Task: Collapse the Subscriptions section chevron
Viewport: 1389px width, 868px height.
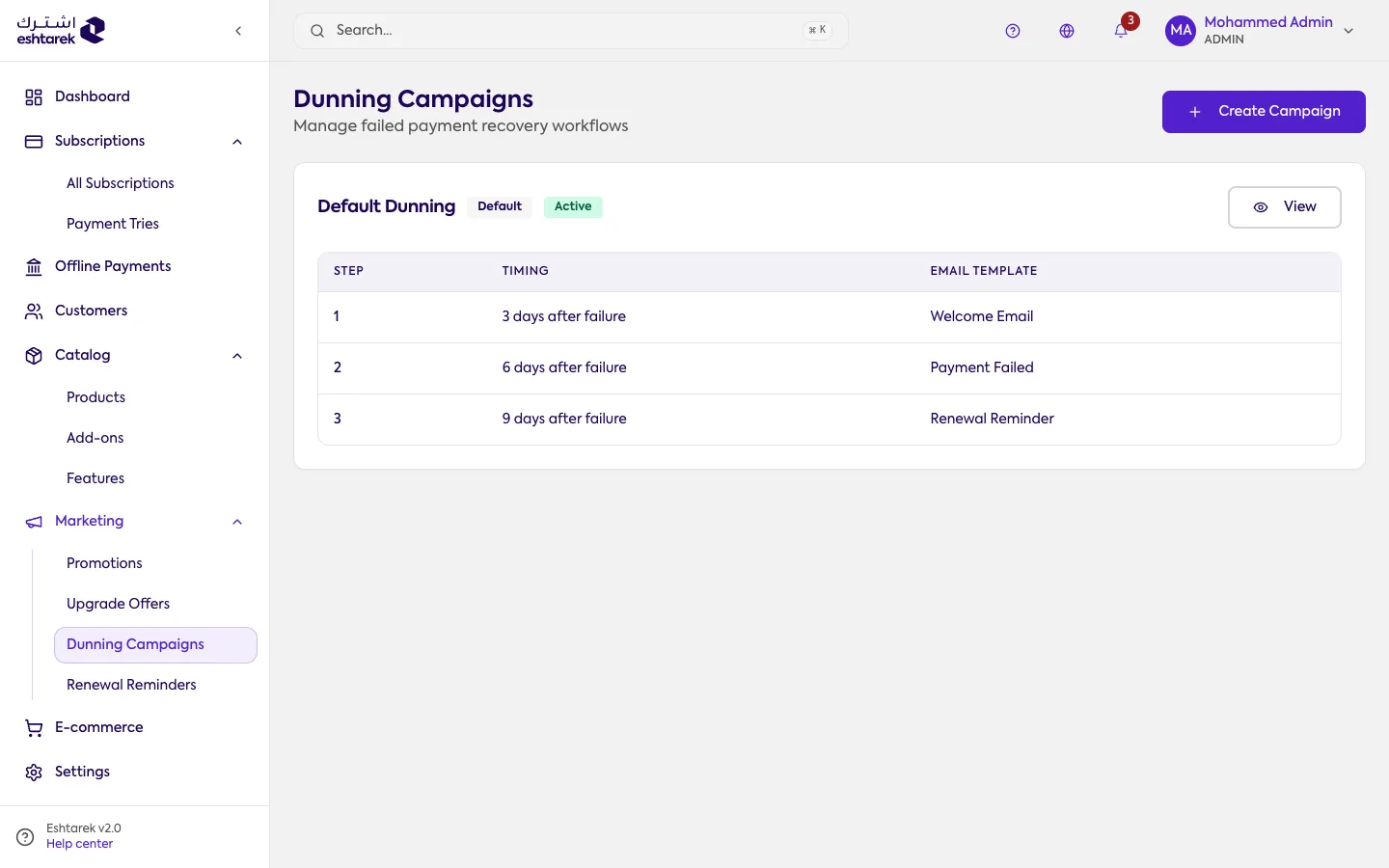Action: 237,142
